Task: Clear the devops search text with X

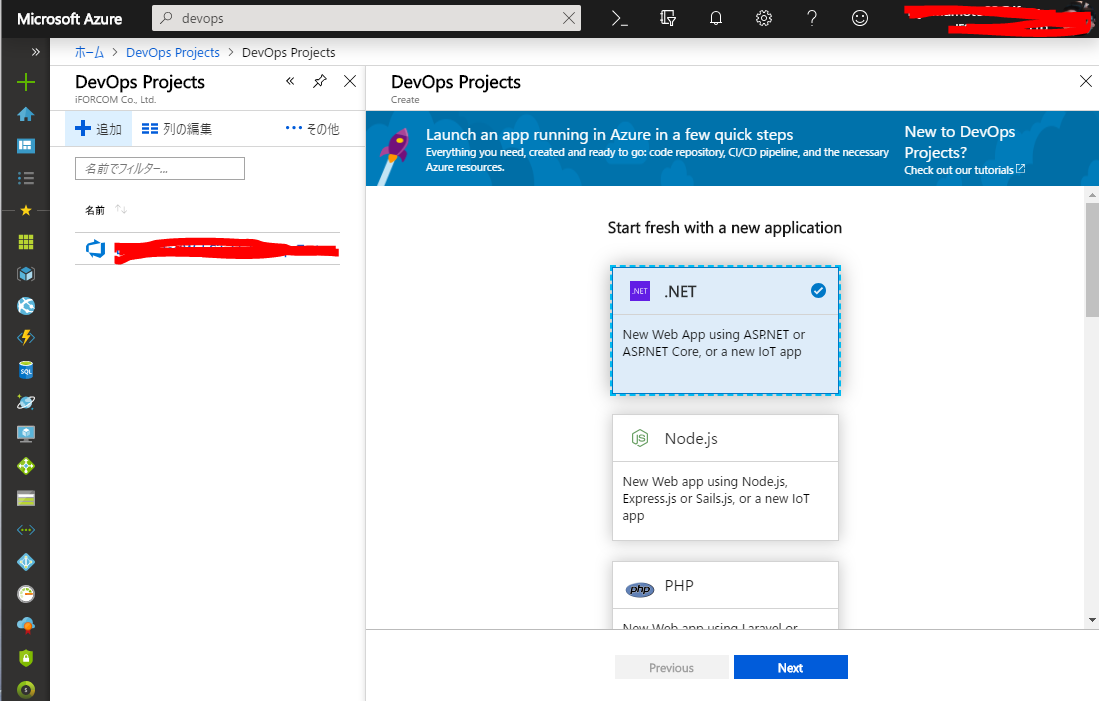Action: pos(568,18)
